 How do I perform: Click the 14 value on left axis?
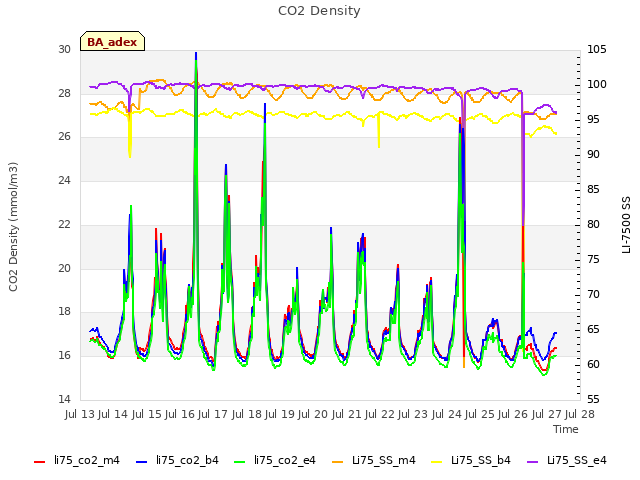(x=64, y=399)
